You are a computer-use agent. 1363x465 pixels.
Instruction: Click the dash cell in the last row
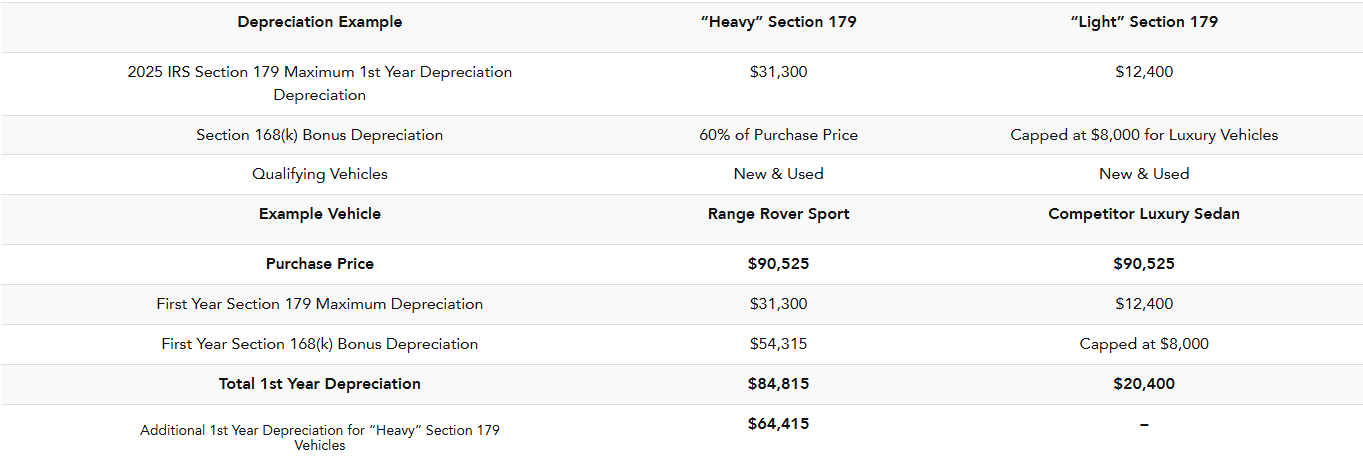[x=1143, y=425]
